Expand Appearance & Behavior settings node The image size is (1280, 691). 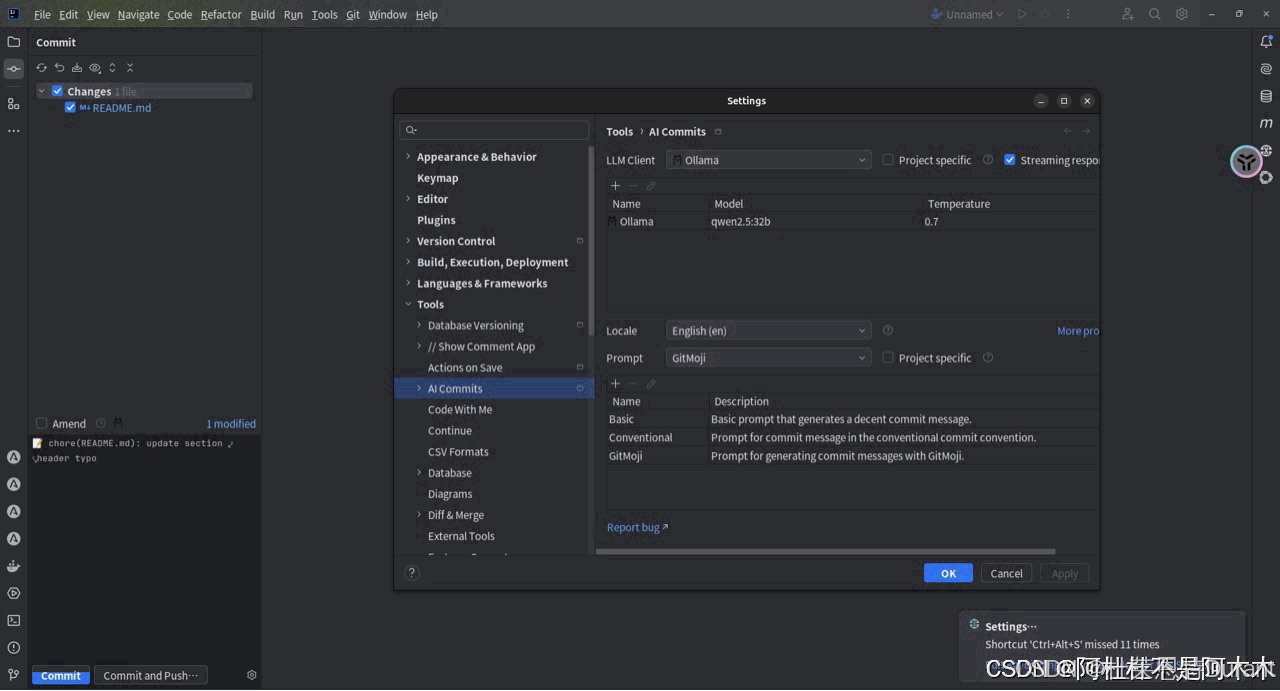point(408,157)
